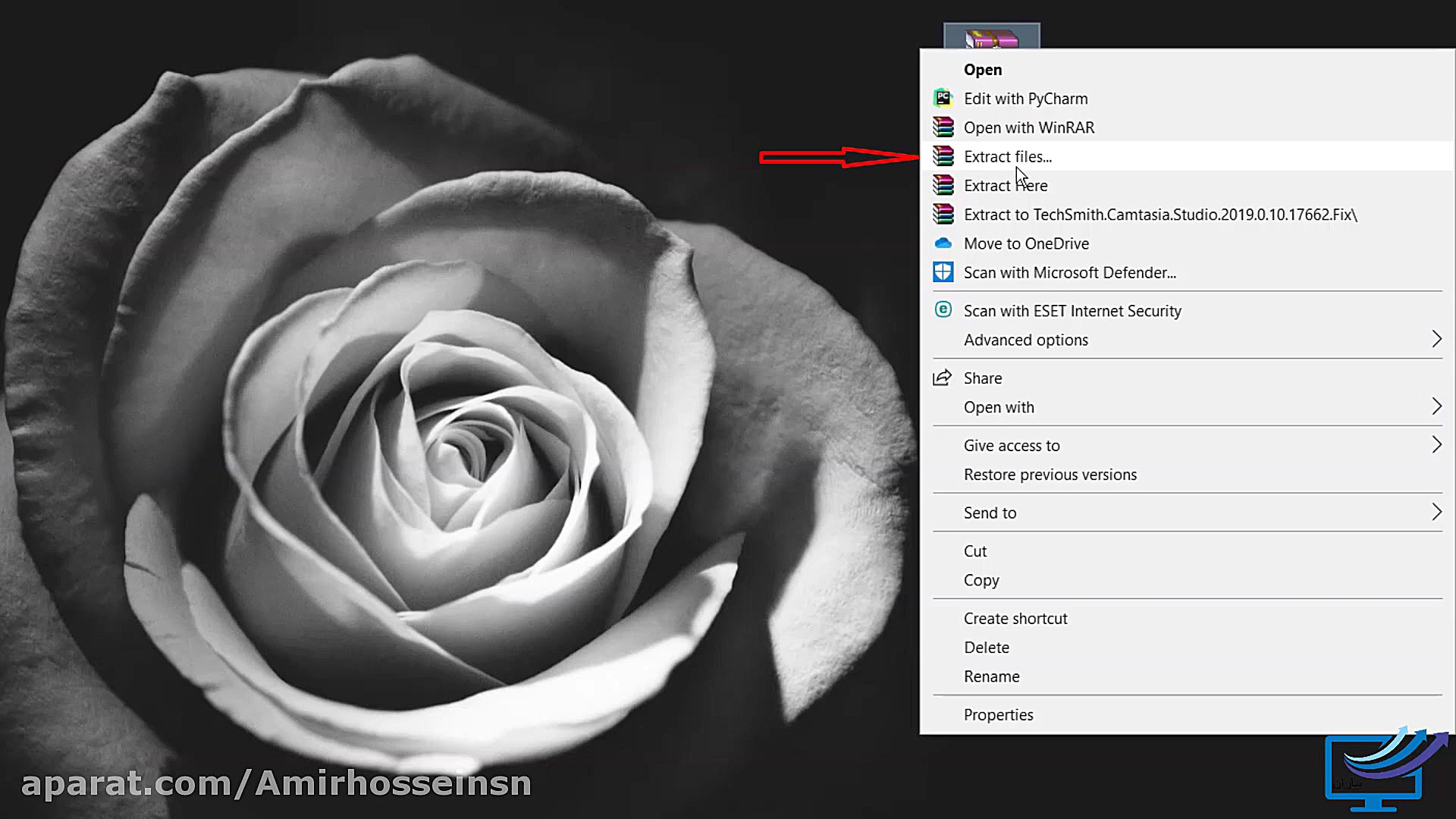Open Properties at bottom of menu
Screen dimensions: 1456x819
click(x=998, y=715)
